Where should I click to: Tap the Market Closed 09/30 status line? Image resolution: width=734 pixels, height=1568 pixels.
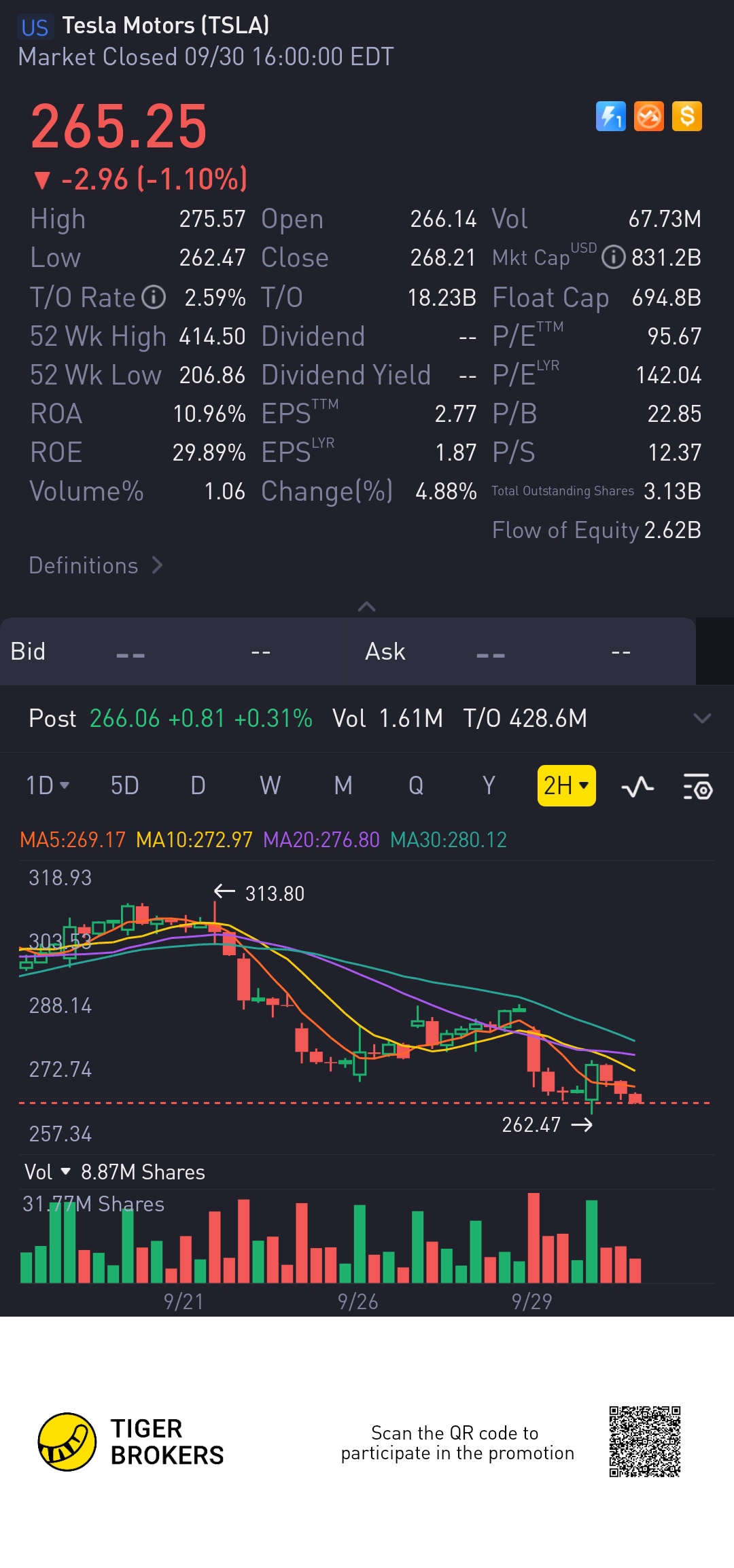[206, 57]
